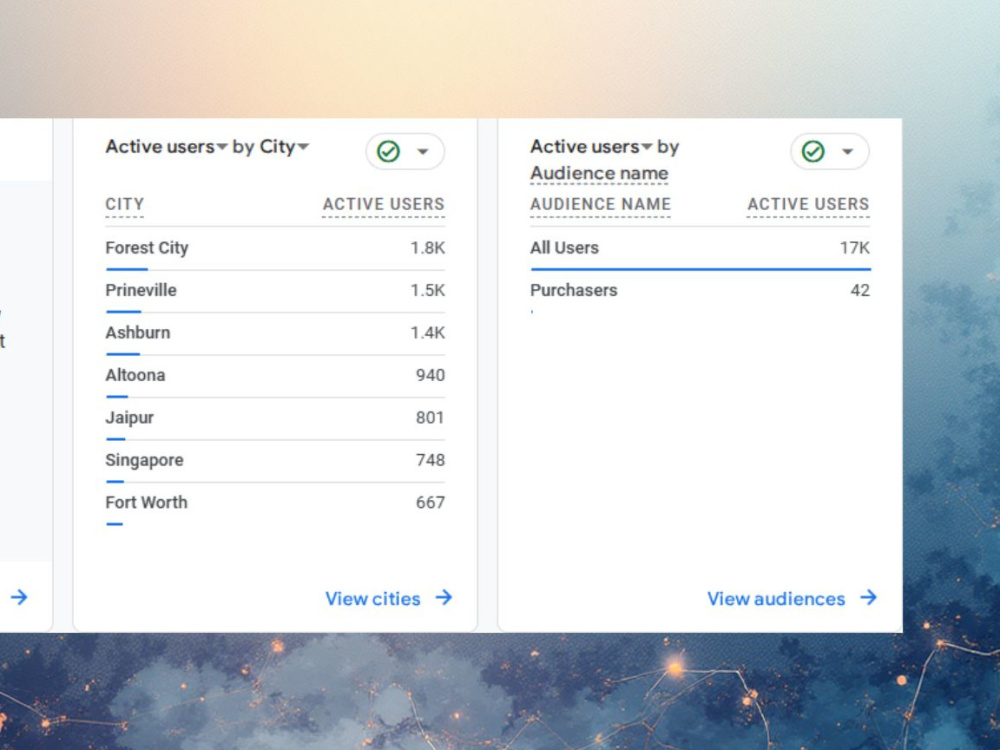
Task: Click the AUDIENCE NAME column header
Action: tap(600, 205)
